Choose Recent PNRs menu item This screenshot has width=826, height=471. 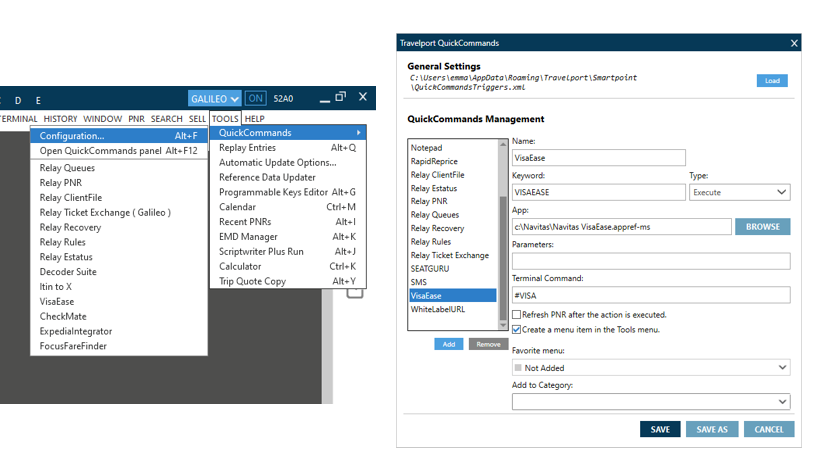pos(288,222)
